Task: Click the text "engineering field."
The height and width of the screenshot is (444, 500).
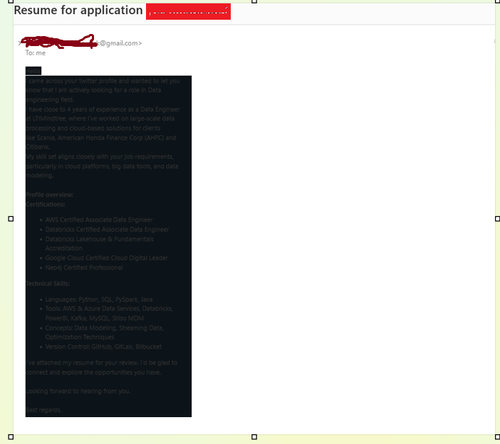Action: coord(50,100)
